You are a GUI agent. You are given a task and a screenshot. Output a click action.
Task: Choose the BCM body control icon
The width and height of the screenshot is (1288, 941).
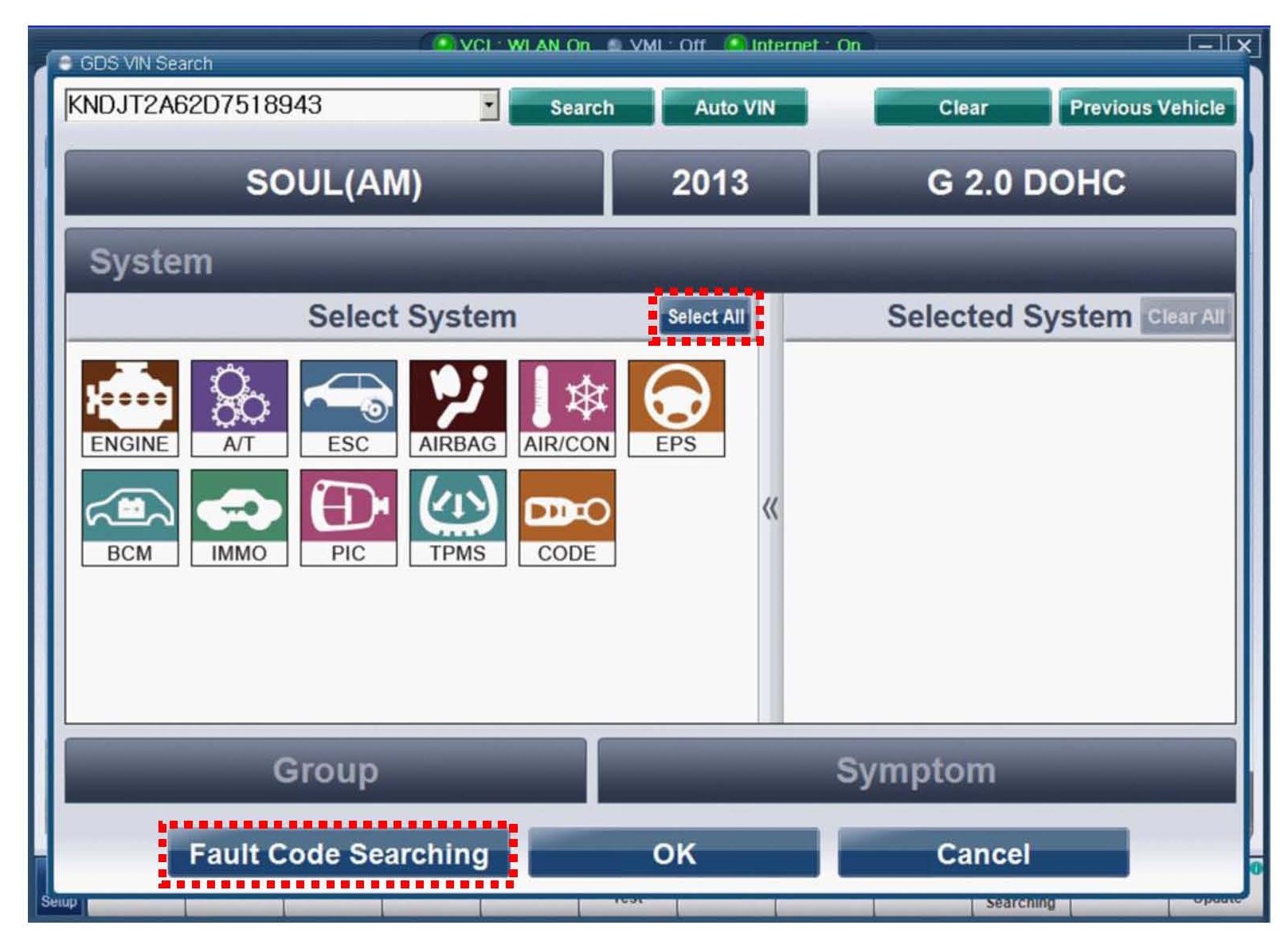tap(129, 517)
